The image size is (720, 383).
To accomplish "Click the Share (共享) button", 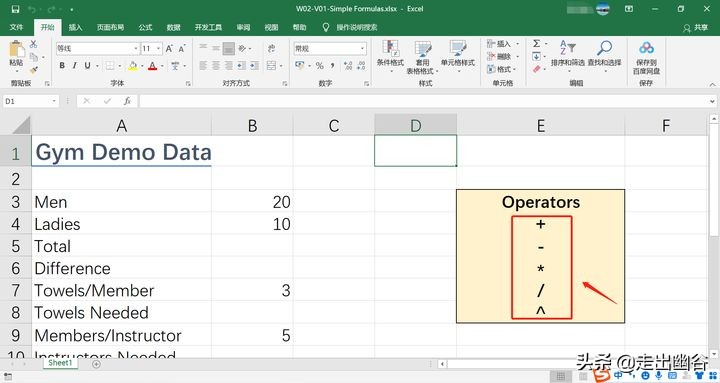I will tap(696, 28).
